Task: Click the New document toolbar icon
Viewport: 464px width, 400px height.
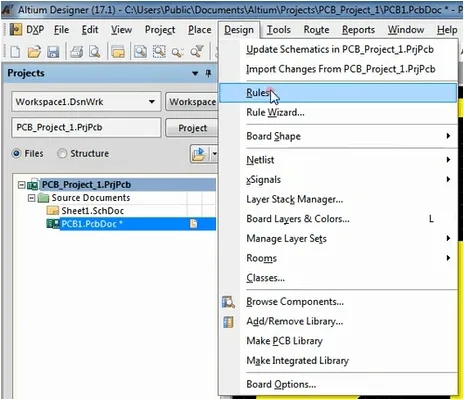Action: (x=15, y=52)
